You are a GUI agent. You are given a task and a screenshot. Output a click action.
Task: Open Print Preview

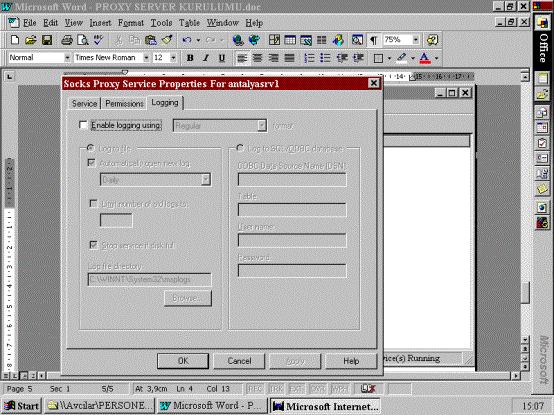(x=83, y=40)
